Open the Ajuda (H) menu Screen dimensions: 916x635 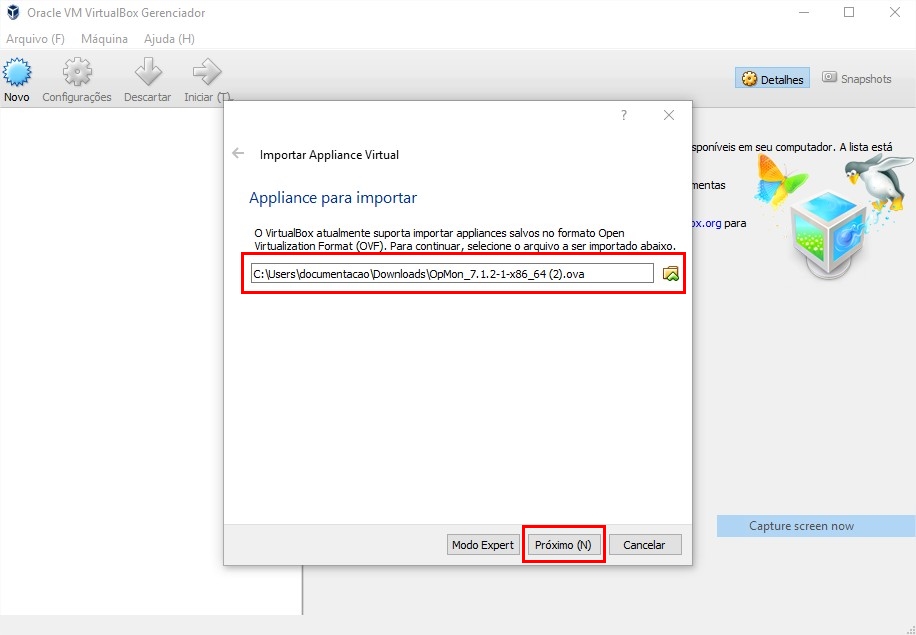click(169, 39)
